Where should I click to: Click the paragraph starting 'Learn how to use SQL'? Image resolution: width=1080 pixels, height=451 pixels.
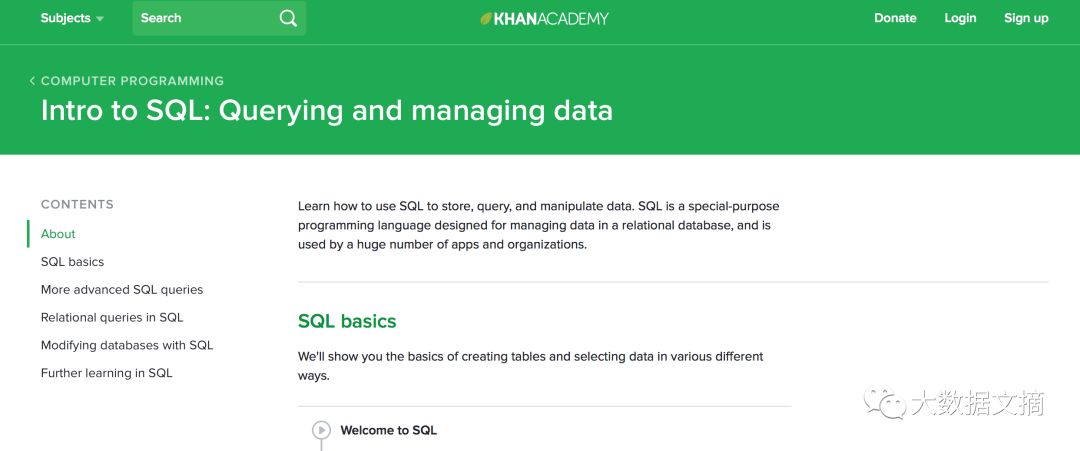539,225
